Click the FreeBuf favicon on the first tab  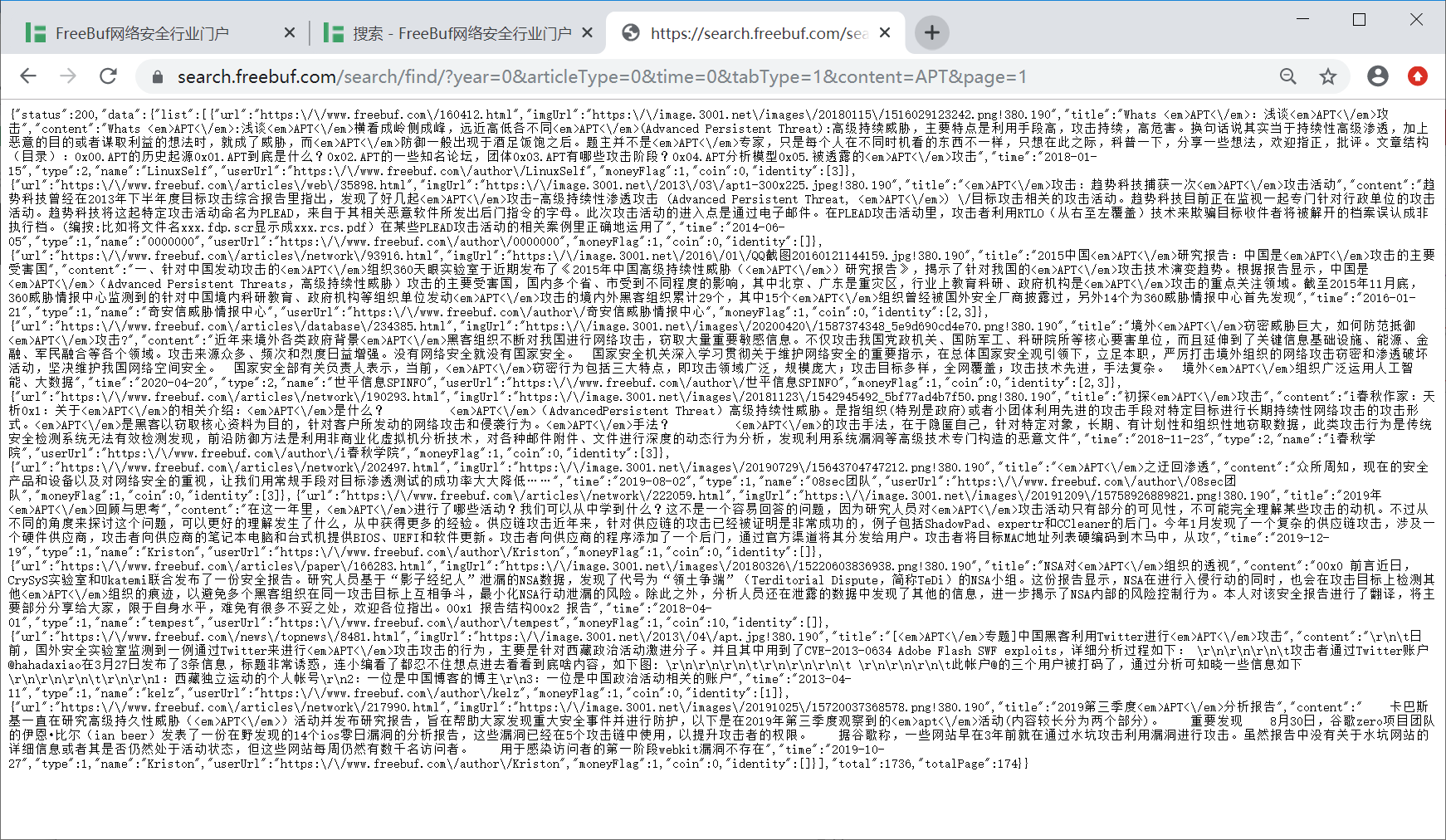pos(36,33)
